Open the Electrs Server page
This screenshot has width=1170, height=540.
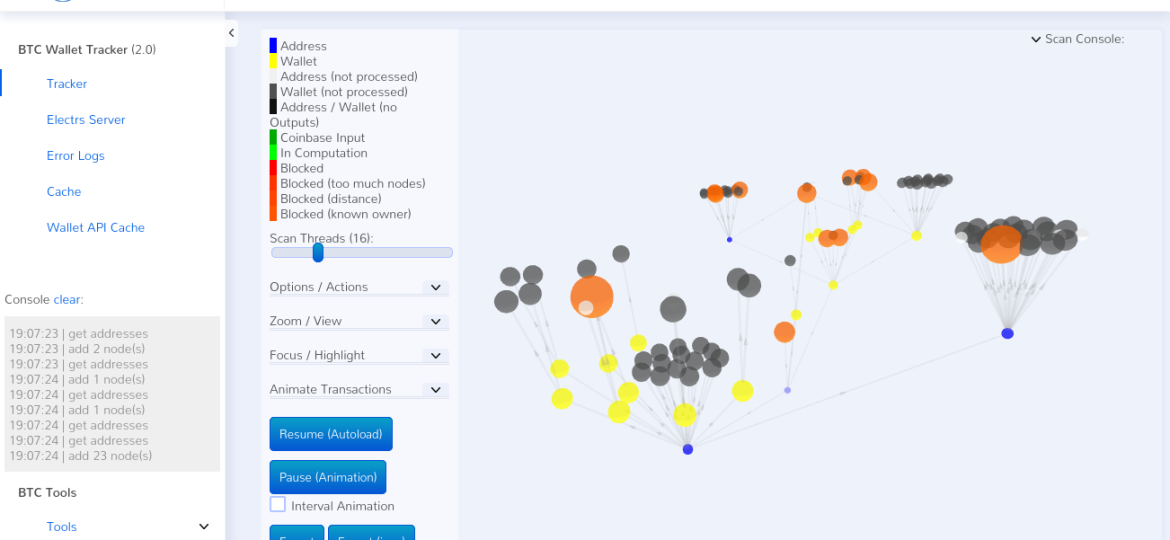click(86, 119)
